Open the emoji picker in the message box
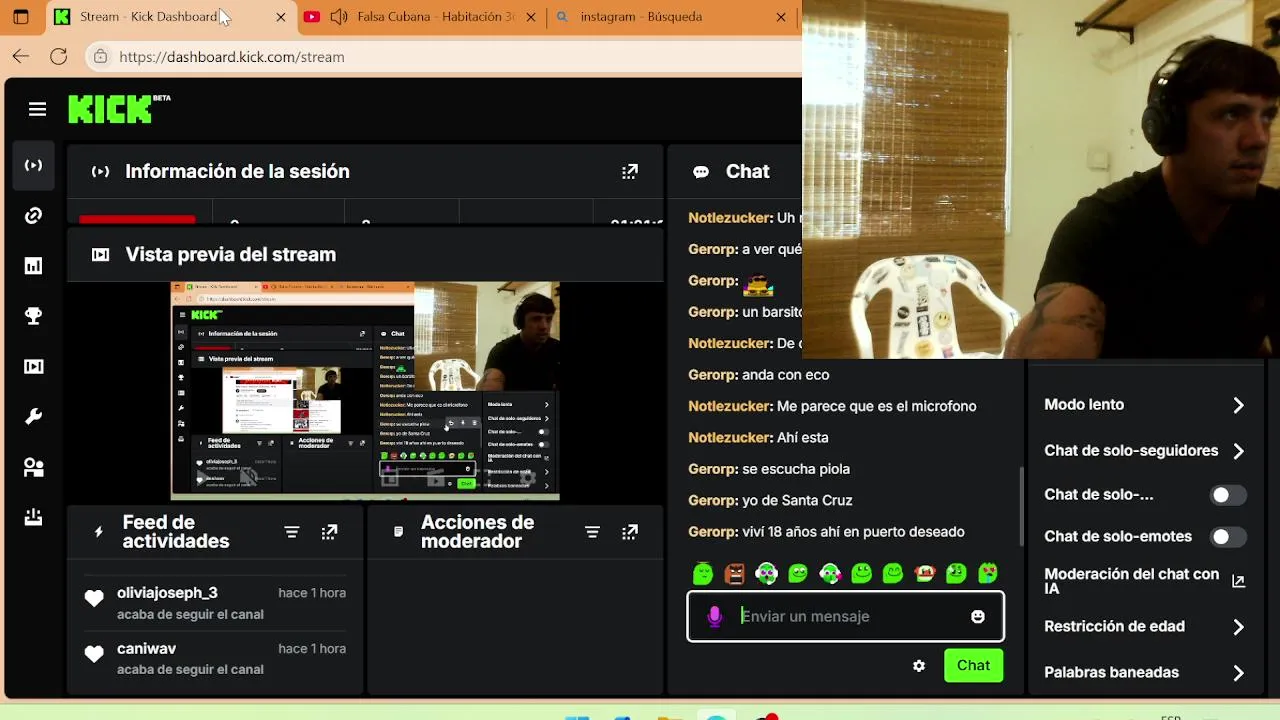The width and height of the screenshot is (1280, 720). pos(978,617)
